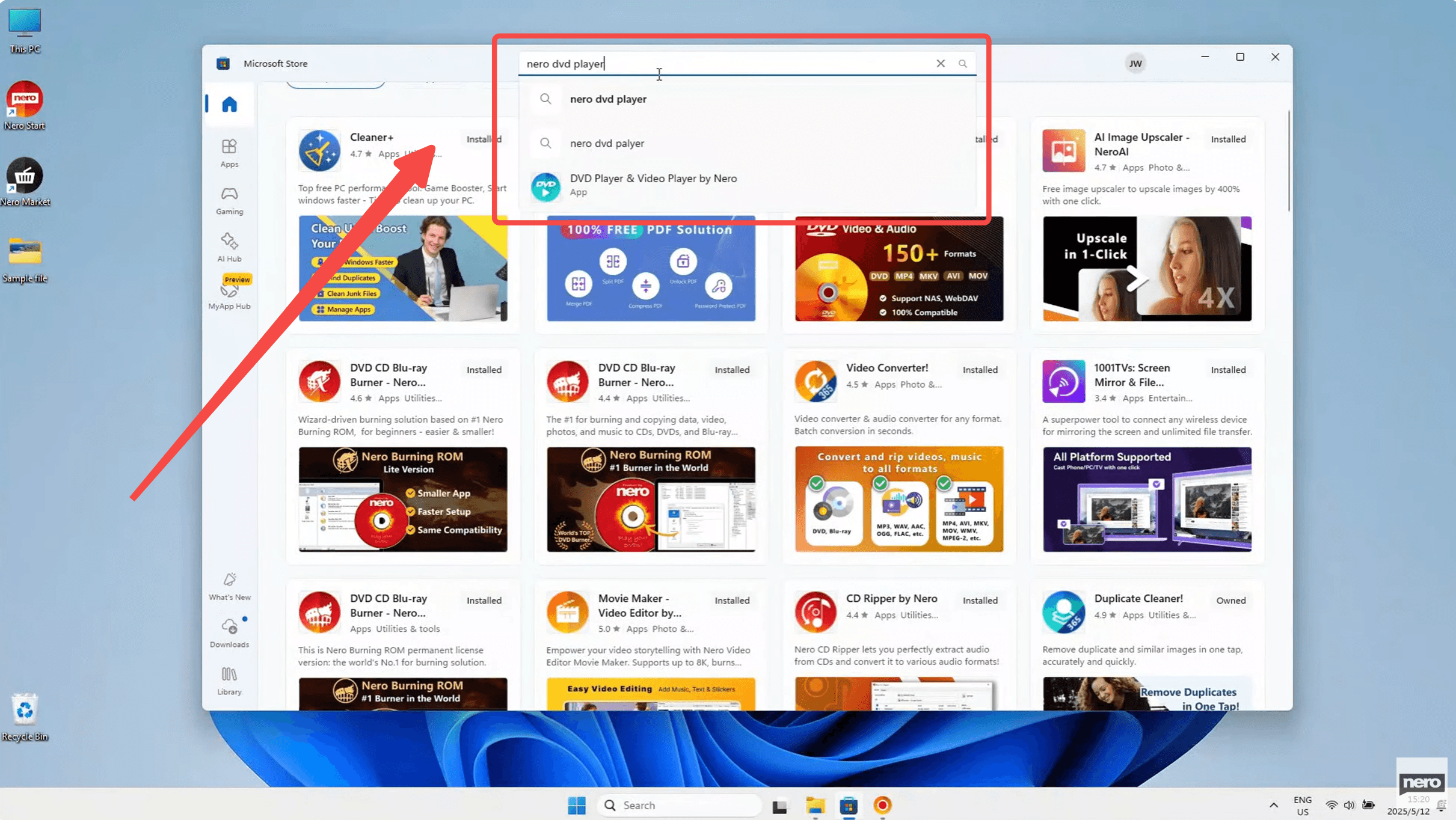The height and width of the screenshot is (820, 1456).
Task: Open the Home section in Store sidebar
Action: pyautogui.click(x=229, y=105)
